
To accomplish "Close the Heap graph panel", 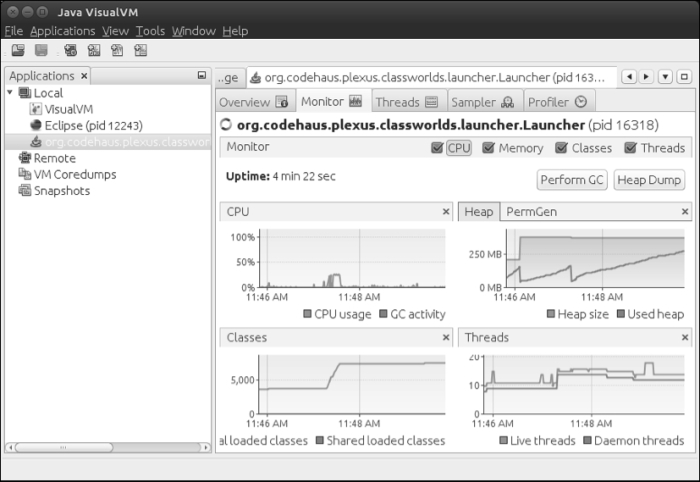I will click(685, 212).
